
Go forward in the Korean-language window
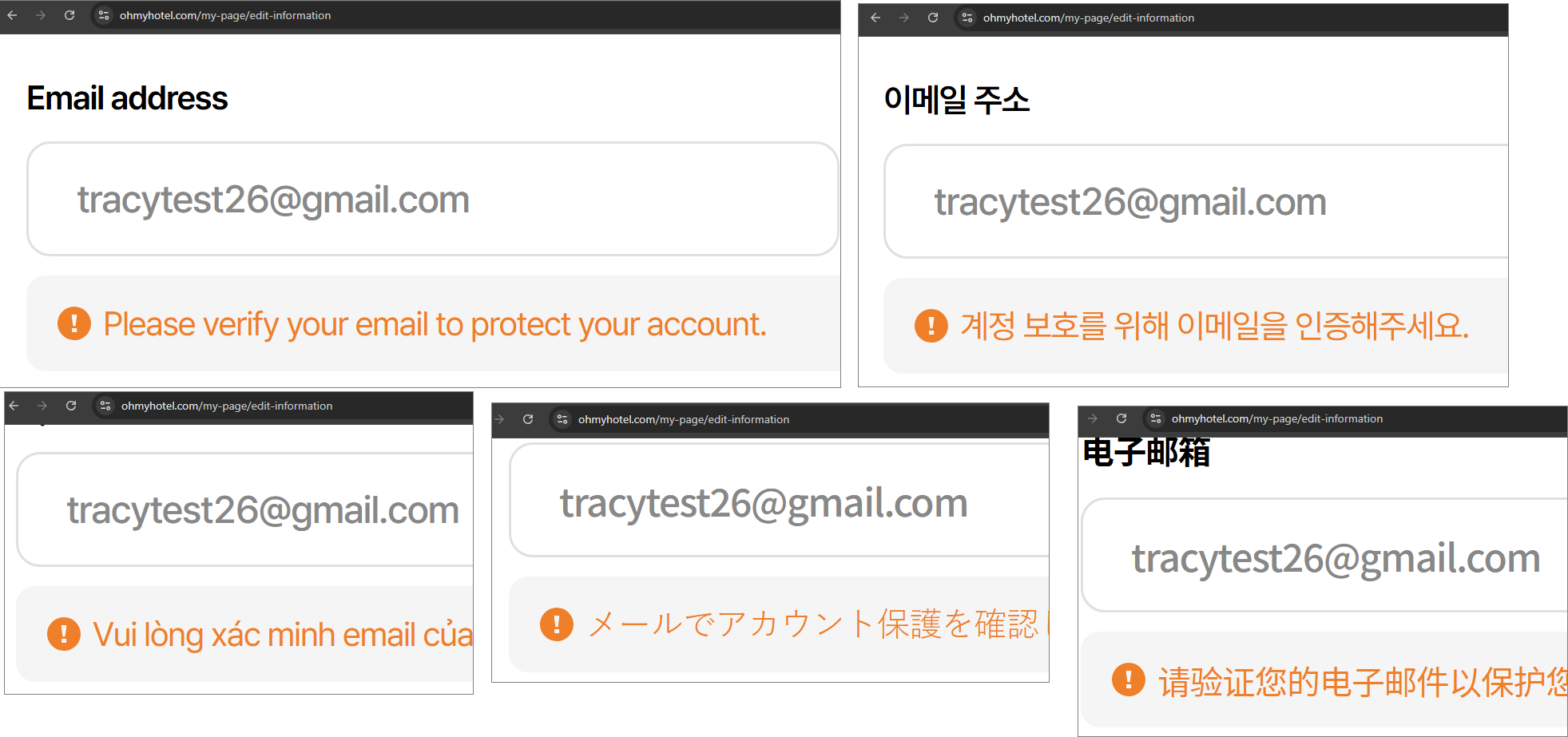click(904, 18)
